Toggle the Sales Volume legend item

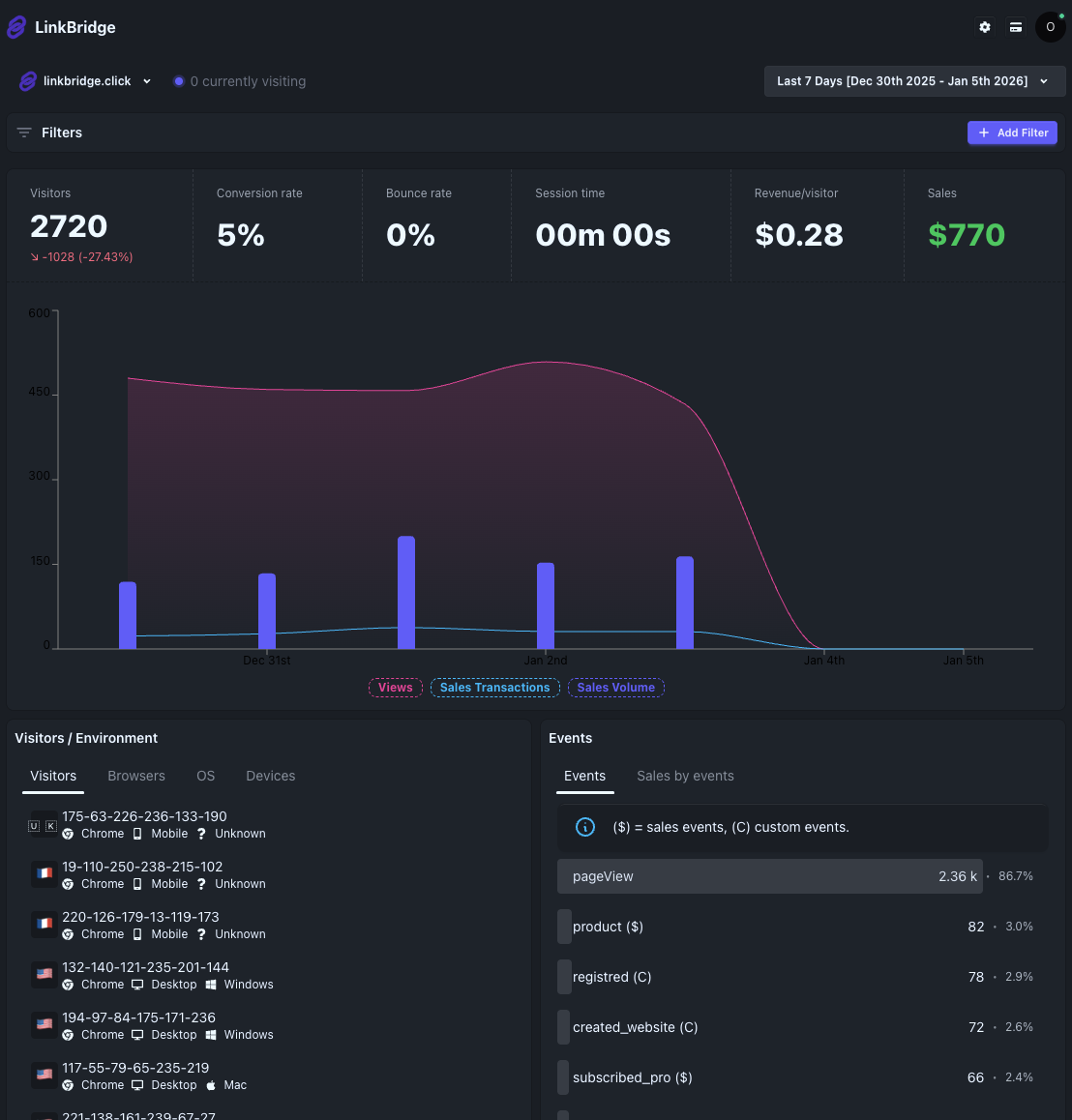616,687
